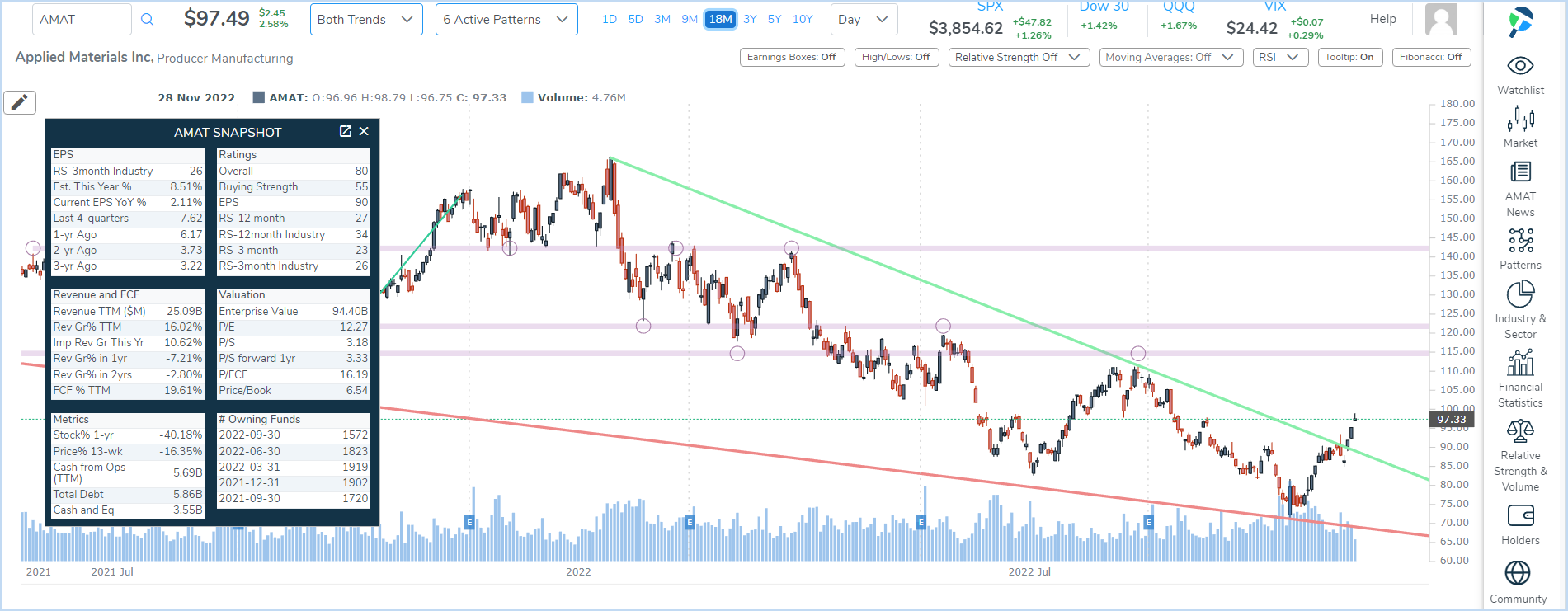Toggle Earnings Boxes off button
This screenshot has height=611, width=1568.
pos(792,57)
